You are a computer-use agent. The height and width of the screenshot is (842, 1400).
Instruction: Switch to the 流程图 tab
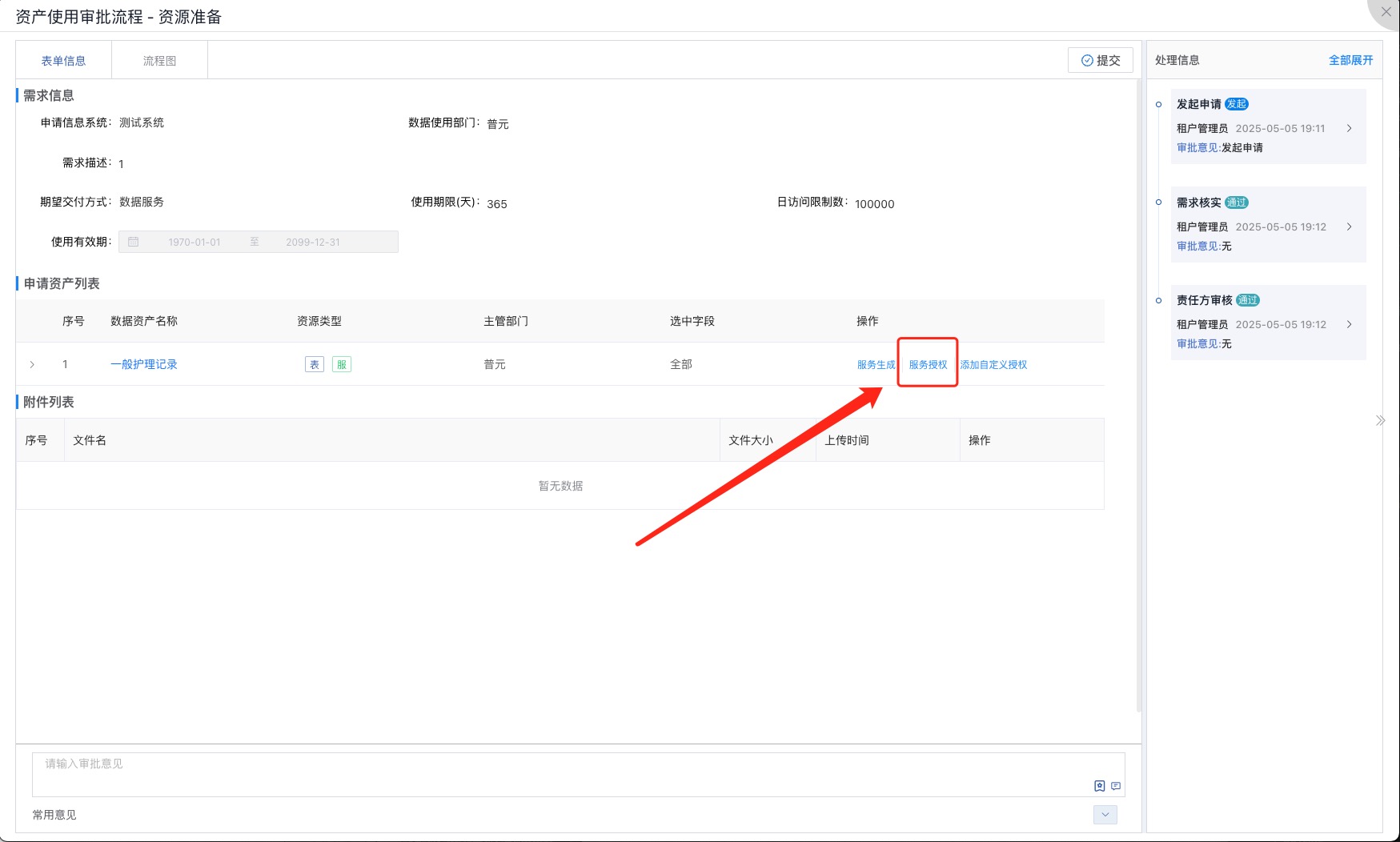point(159,61)
